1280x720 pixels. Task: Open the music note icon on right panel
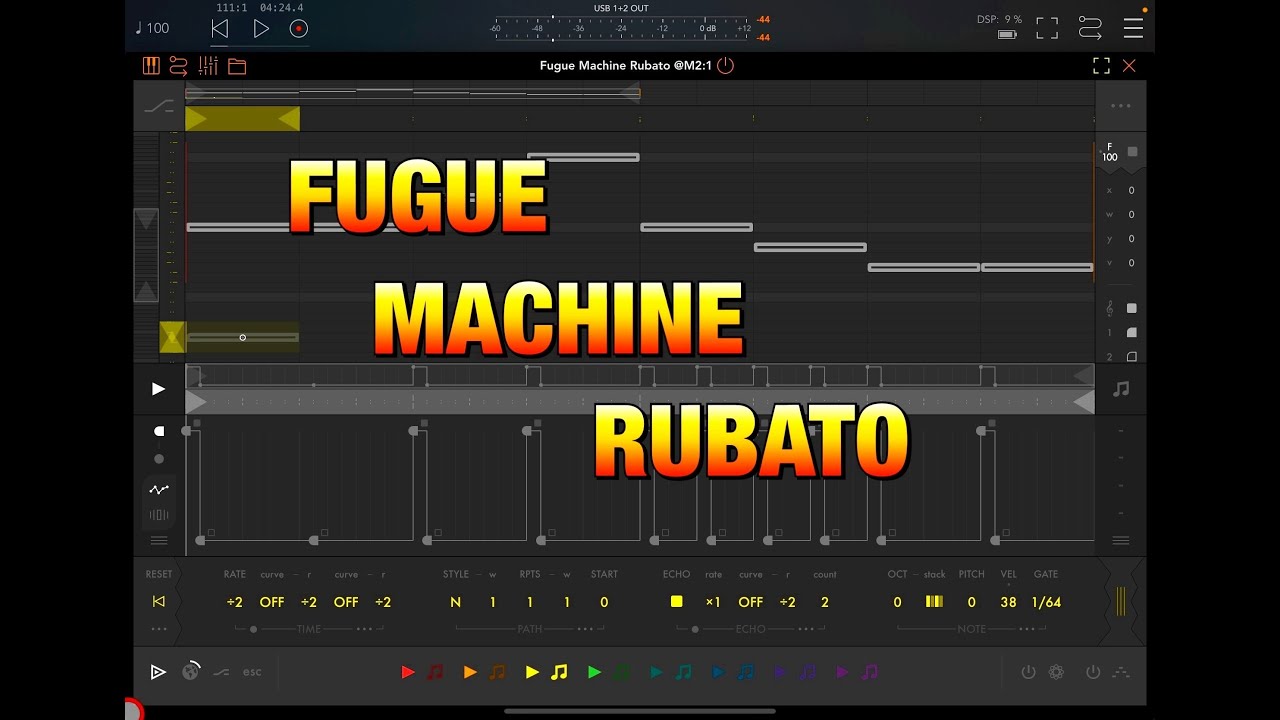(x=1121, y=389)
